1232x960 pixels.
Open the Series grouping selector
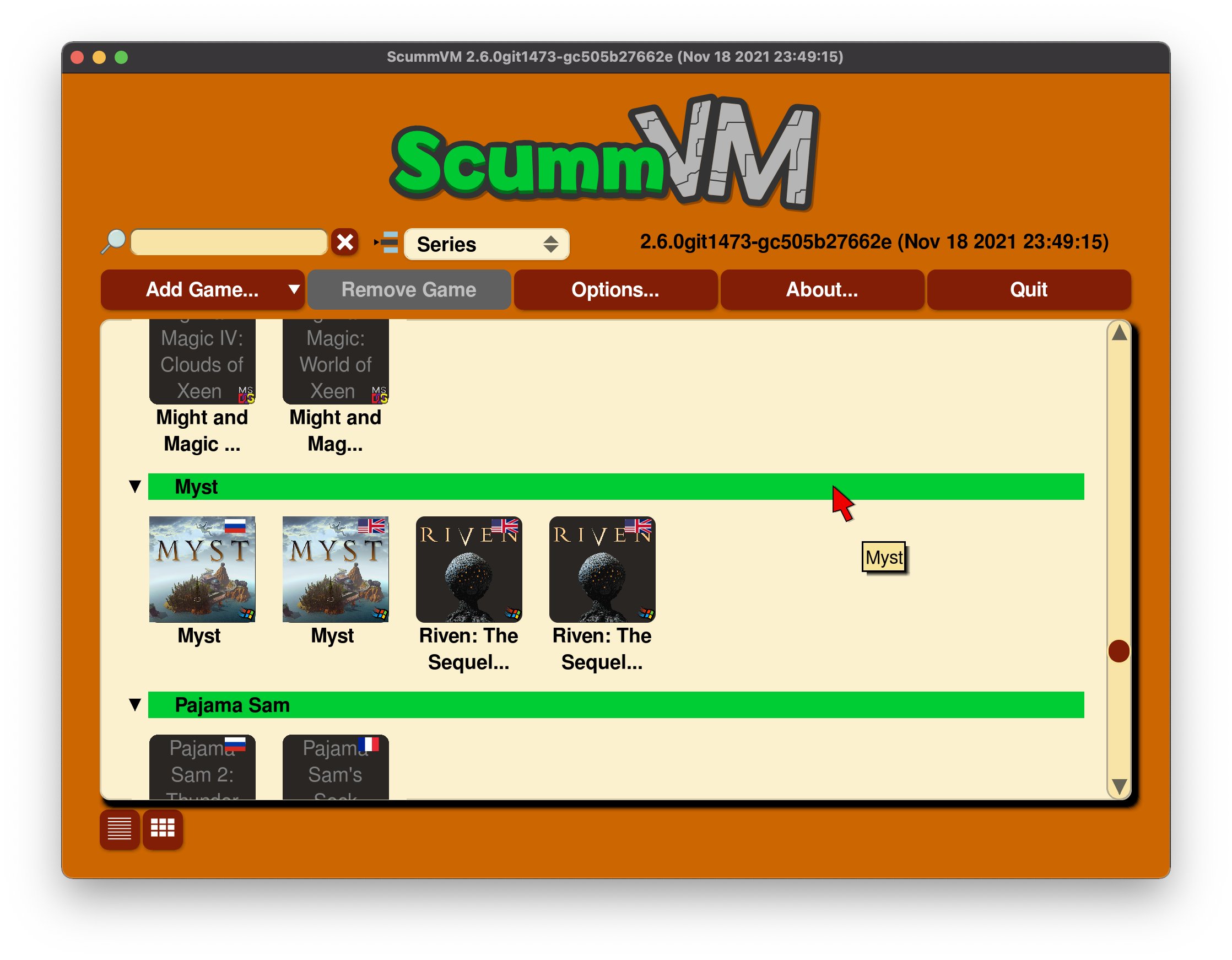tap(487, 244)
